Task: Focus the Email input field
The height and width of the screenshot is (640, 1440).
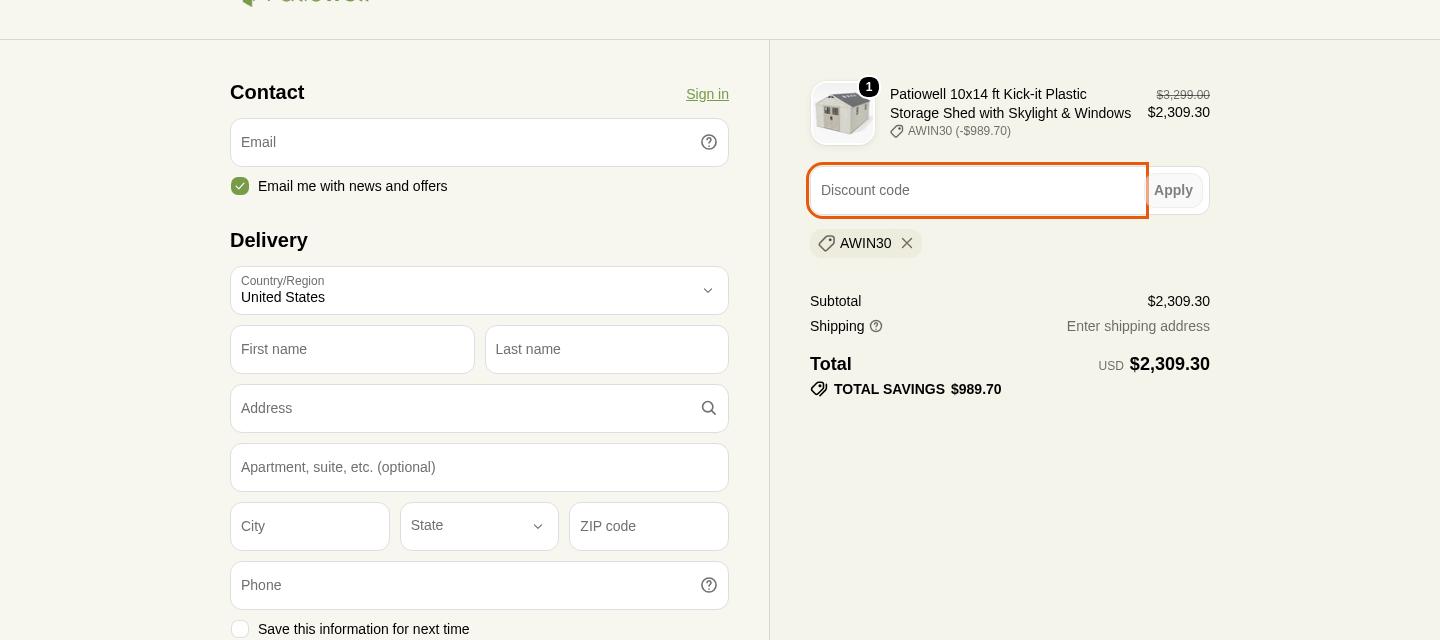Action: coord(479,142)
